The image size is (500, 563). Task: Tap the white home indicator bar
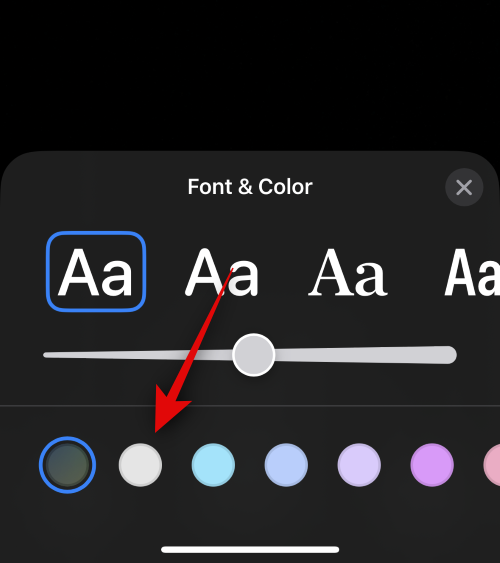click(250, 549)
